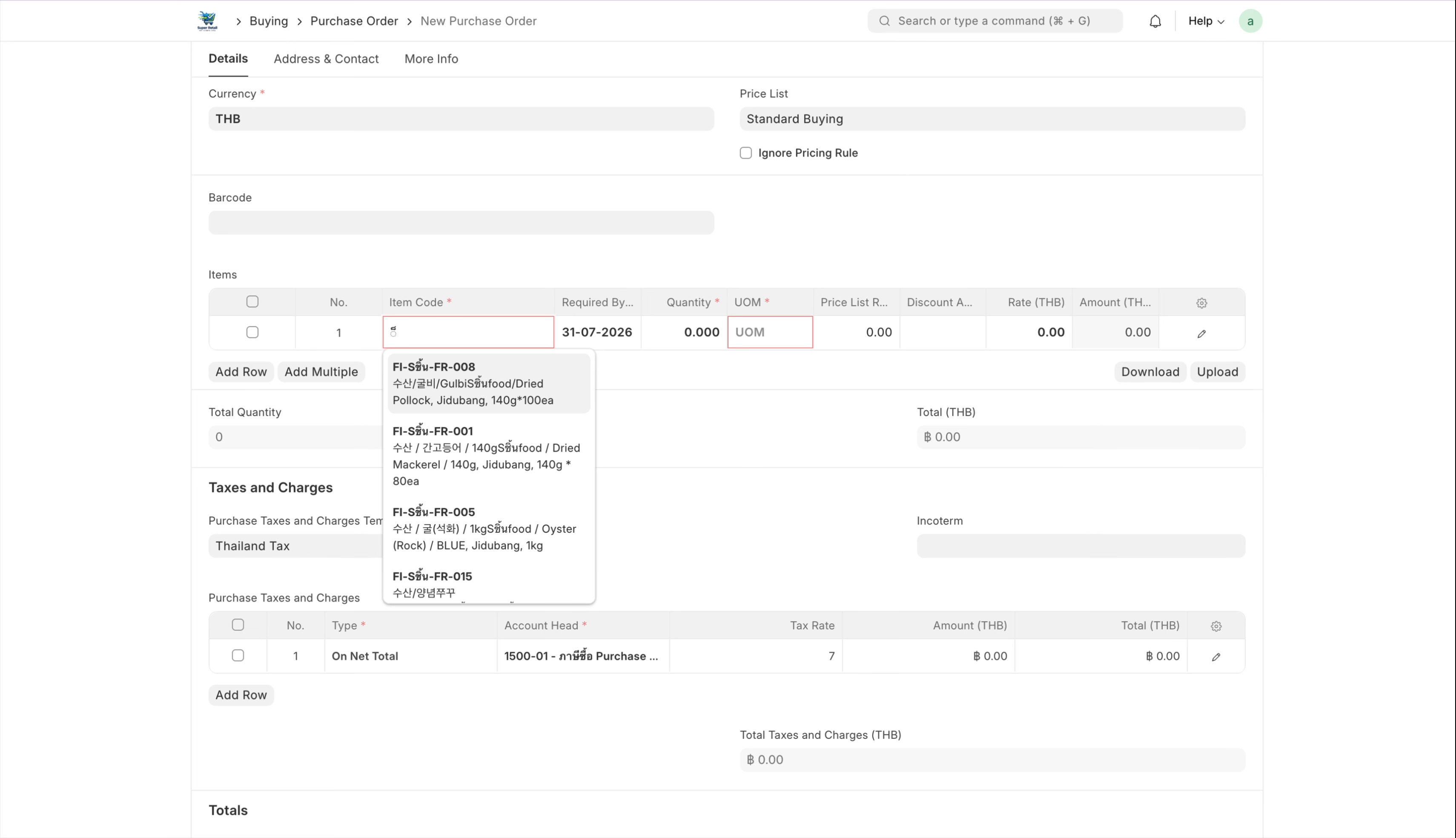
Task: Choose FI-Sชิ้น-FR-015 suggestion
Action: 488,584
